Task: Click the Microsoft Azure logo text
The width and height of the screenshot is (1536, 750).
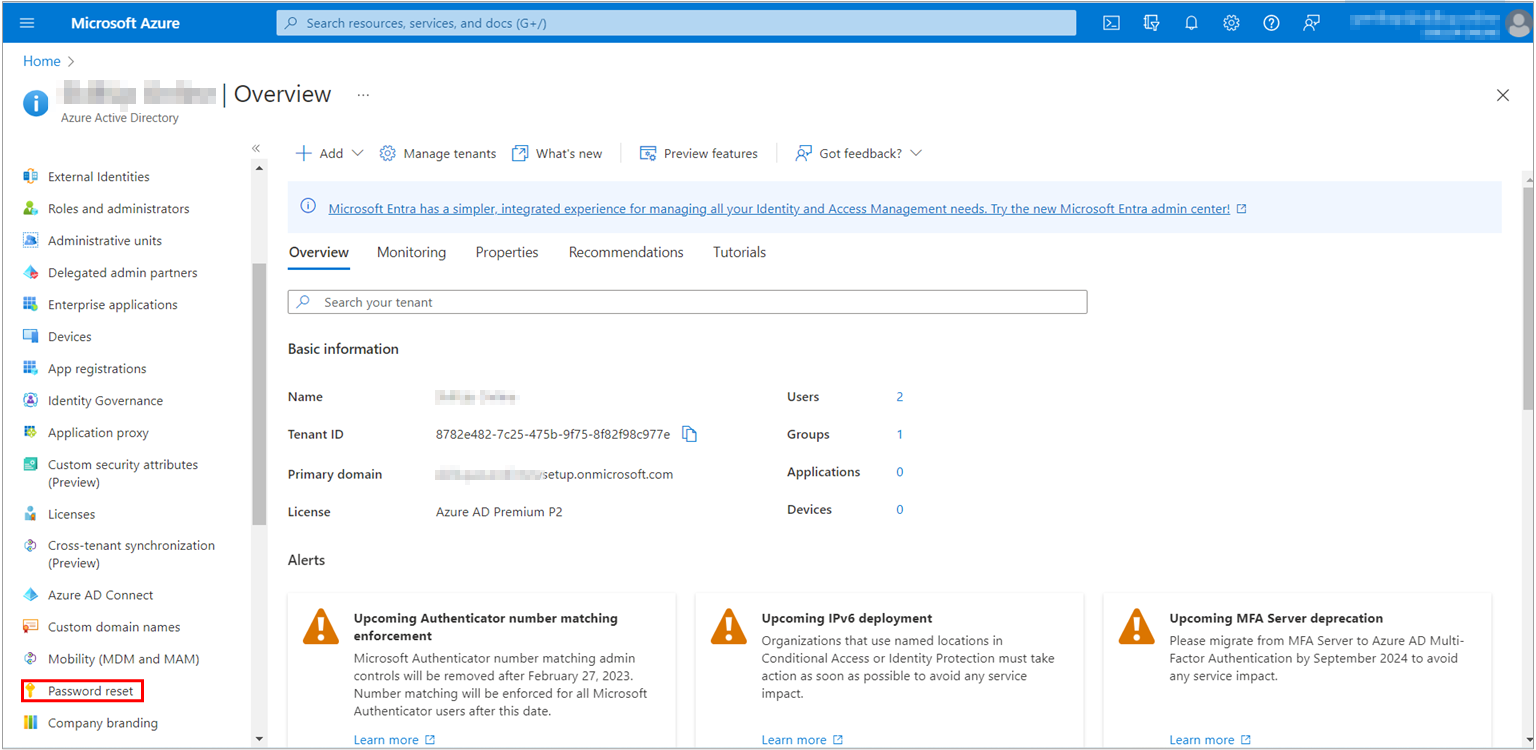Action: click(125, 23)
